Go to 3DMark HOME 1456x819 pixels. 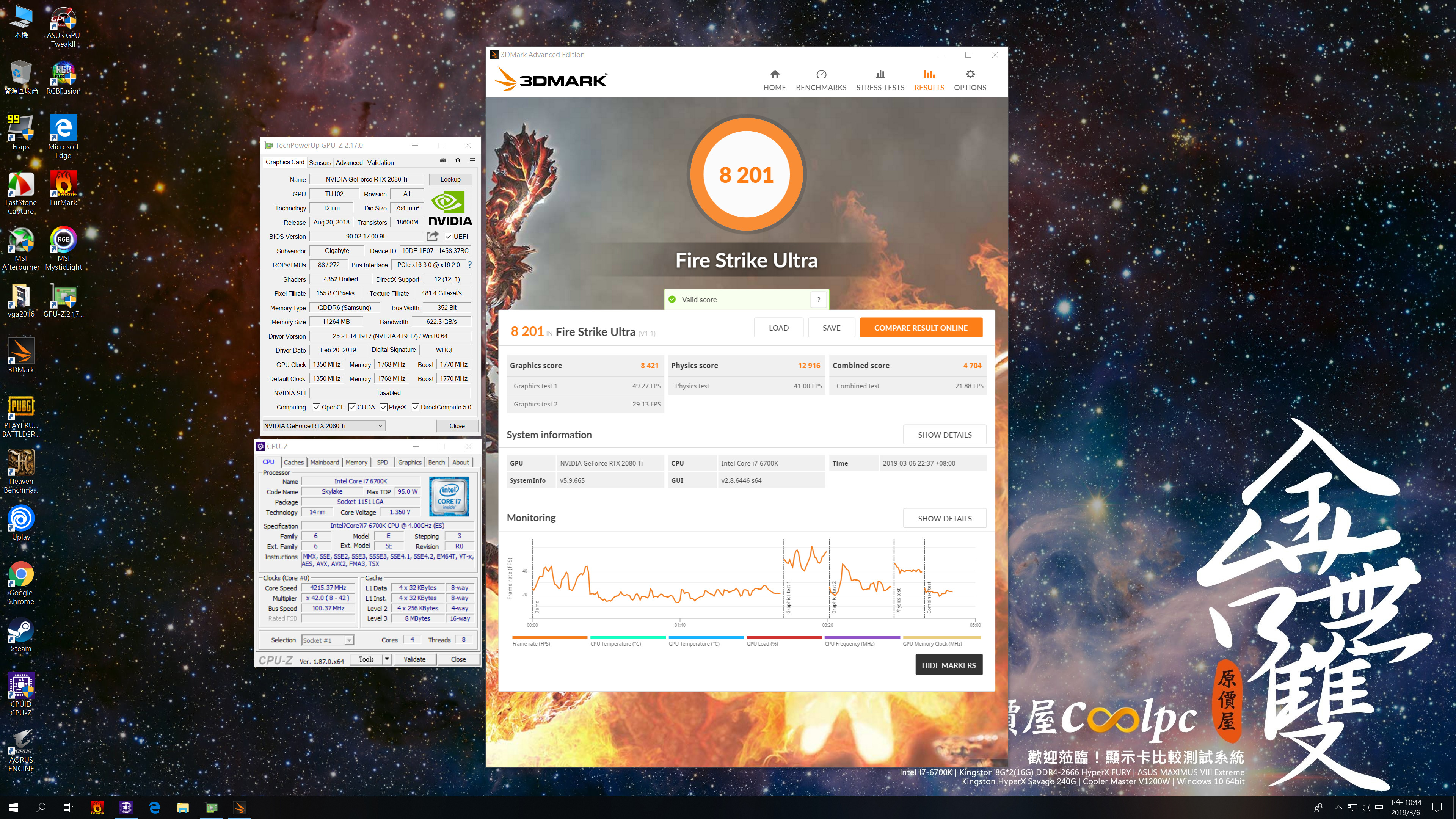774,80
